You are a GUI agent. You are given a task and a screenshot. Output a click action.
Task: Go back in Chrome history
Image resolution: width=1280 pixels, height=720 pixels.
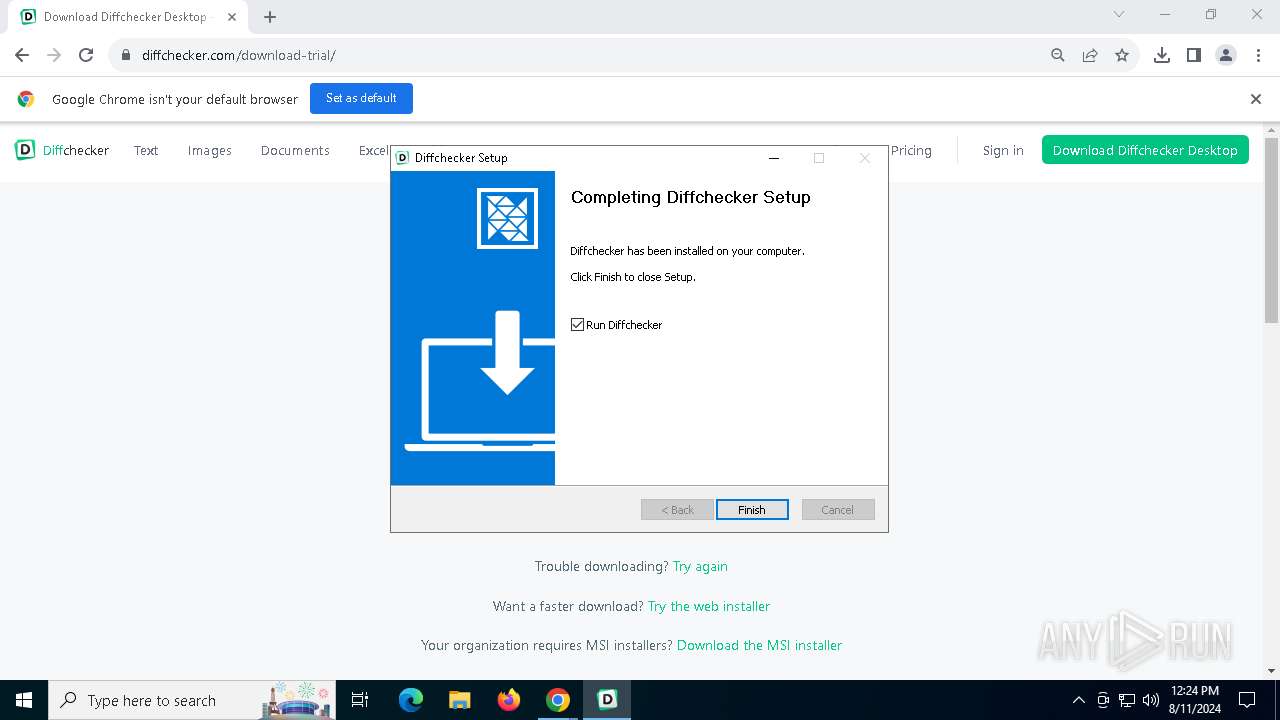22,55
